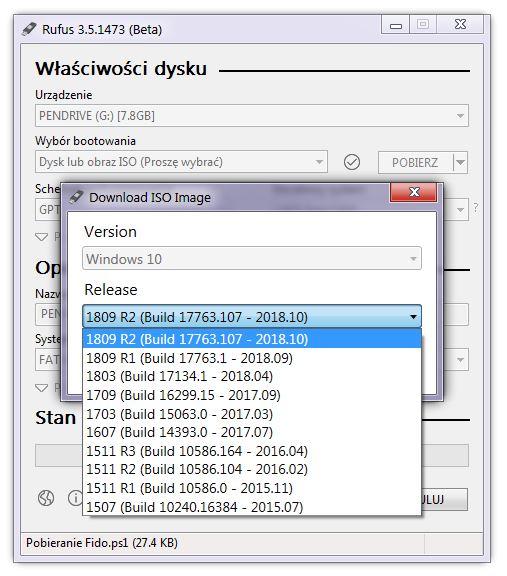Open the file system dropdown arrow behind dialog
The height and width of the screenshot is (576, 507).
460,360
